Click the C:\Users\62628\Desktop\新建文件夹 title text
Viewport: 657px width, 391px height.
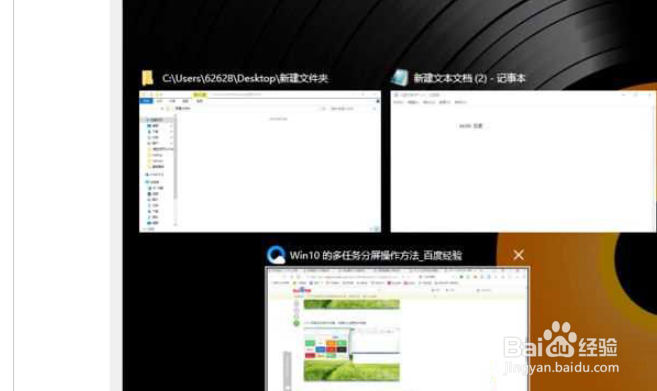click(x=245, y=78)
